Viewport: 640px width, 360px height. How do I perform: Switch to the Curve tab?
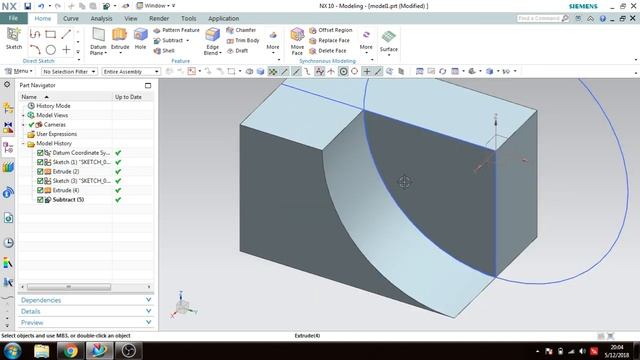click(71, 18)
